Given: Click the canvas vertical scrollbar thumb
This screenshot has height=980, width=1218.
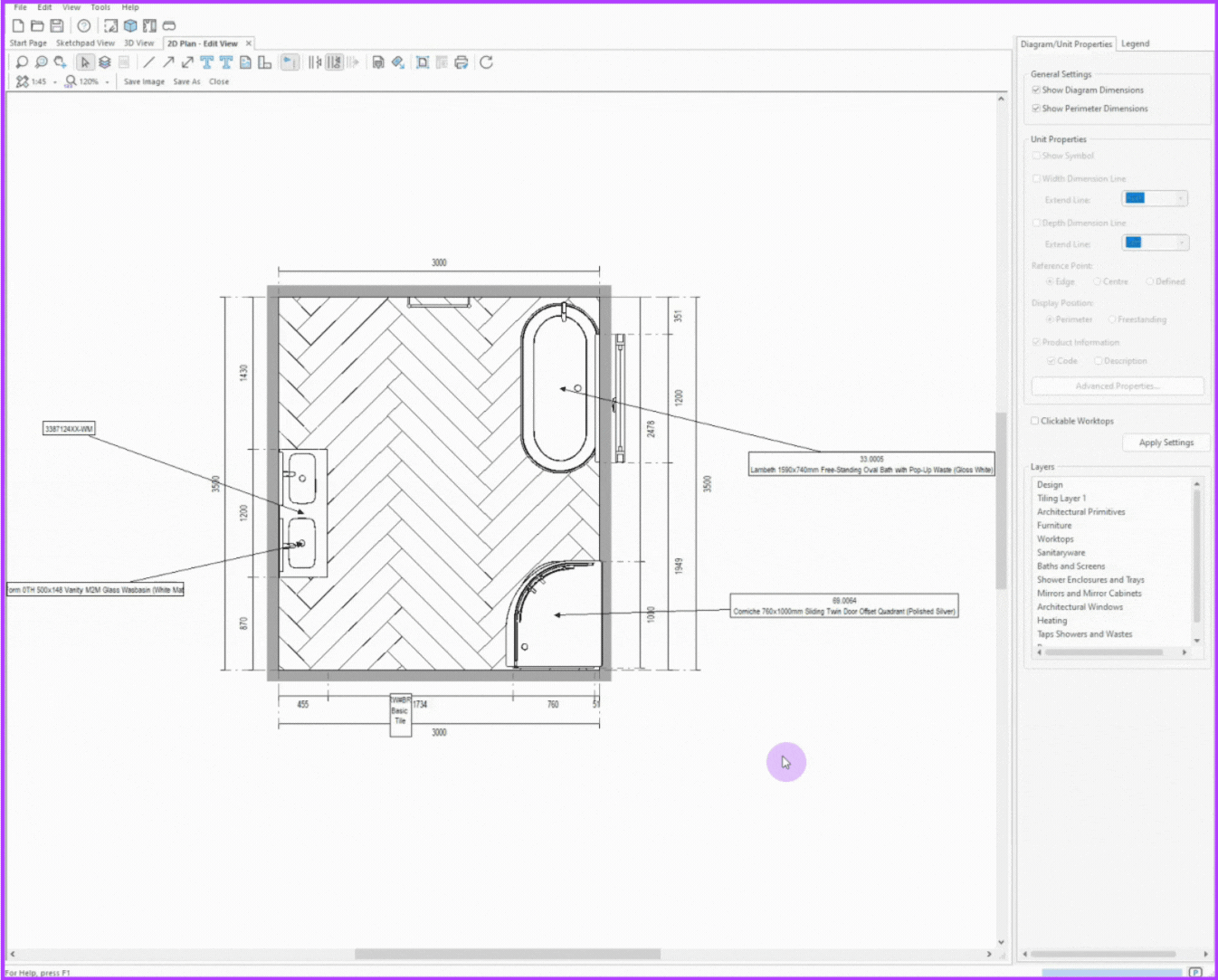Looking at the screenshot, I should [x=1001, y=500].
